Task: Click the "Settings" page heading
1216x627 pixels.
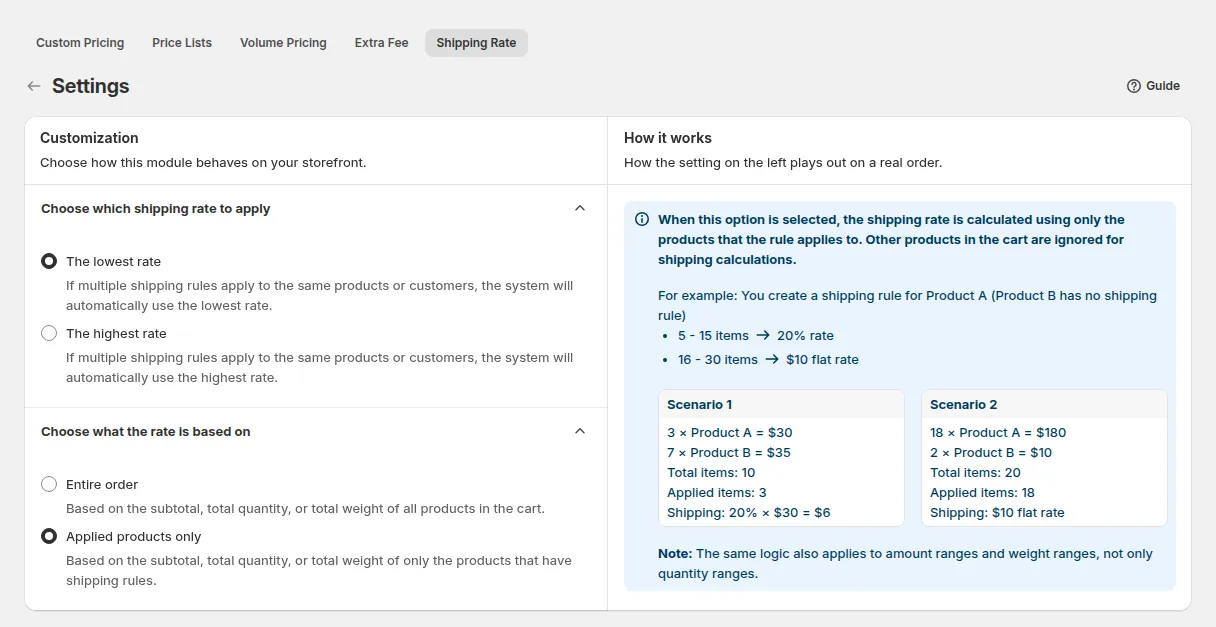Action: (91, 86)
